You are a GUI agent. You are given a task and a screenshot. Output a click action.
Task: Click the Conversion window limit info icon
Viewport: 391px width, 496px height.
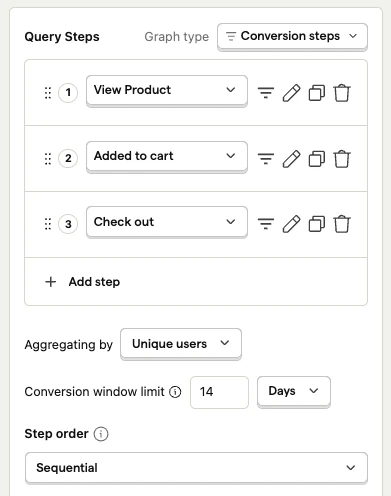pos(175,392)
